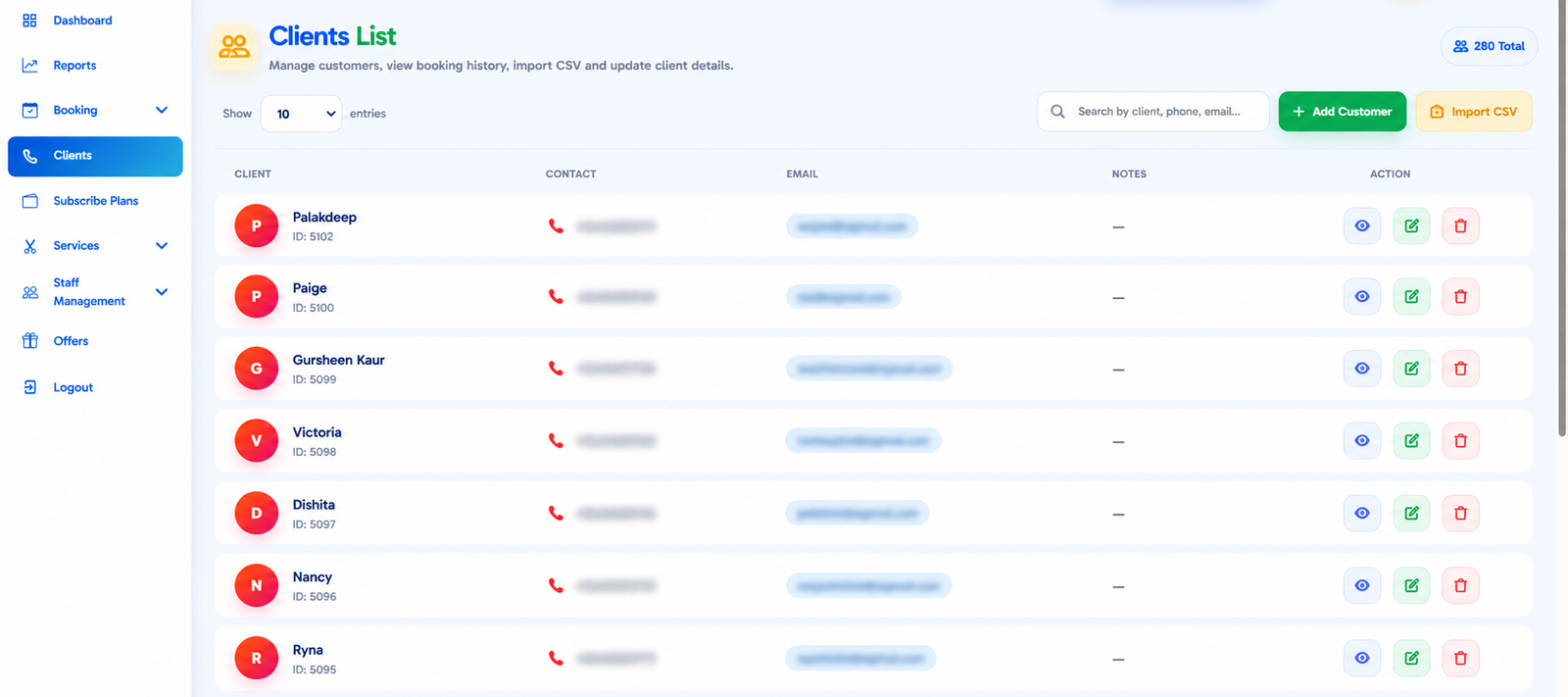Log out using the sidebar link
1568x697 pixels.
point(73,387)
